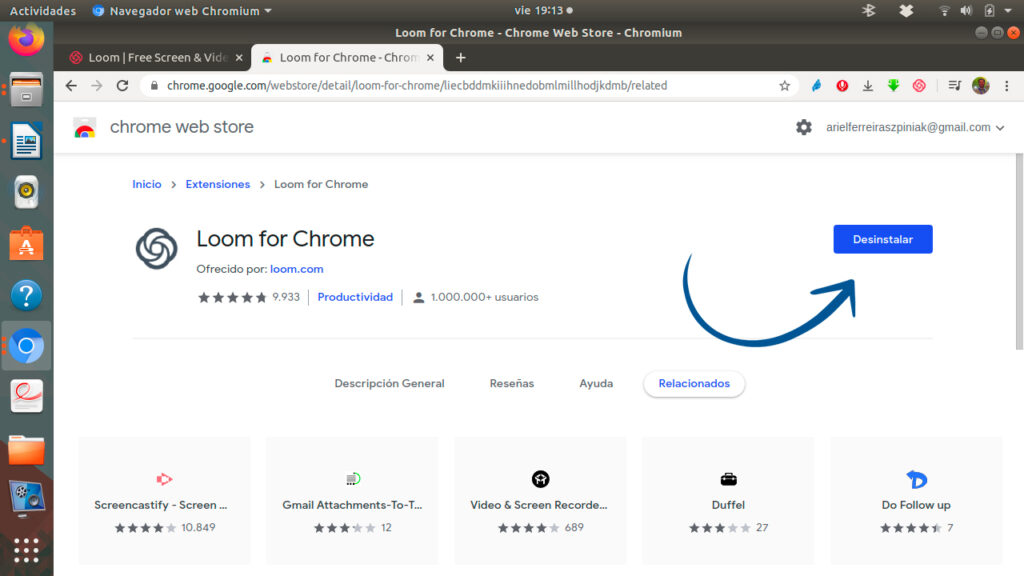The image size is (1024, 576).
Task: Click the Loom for Chrome logo icon
Action: click(157, 249)
